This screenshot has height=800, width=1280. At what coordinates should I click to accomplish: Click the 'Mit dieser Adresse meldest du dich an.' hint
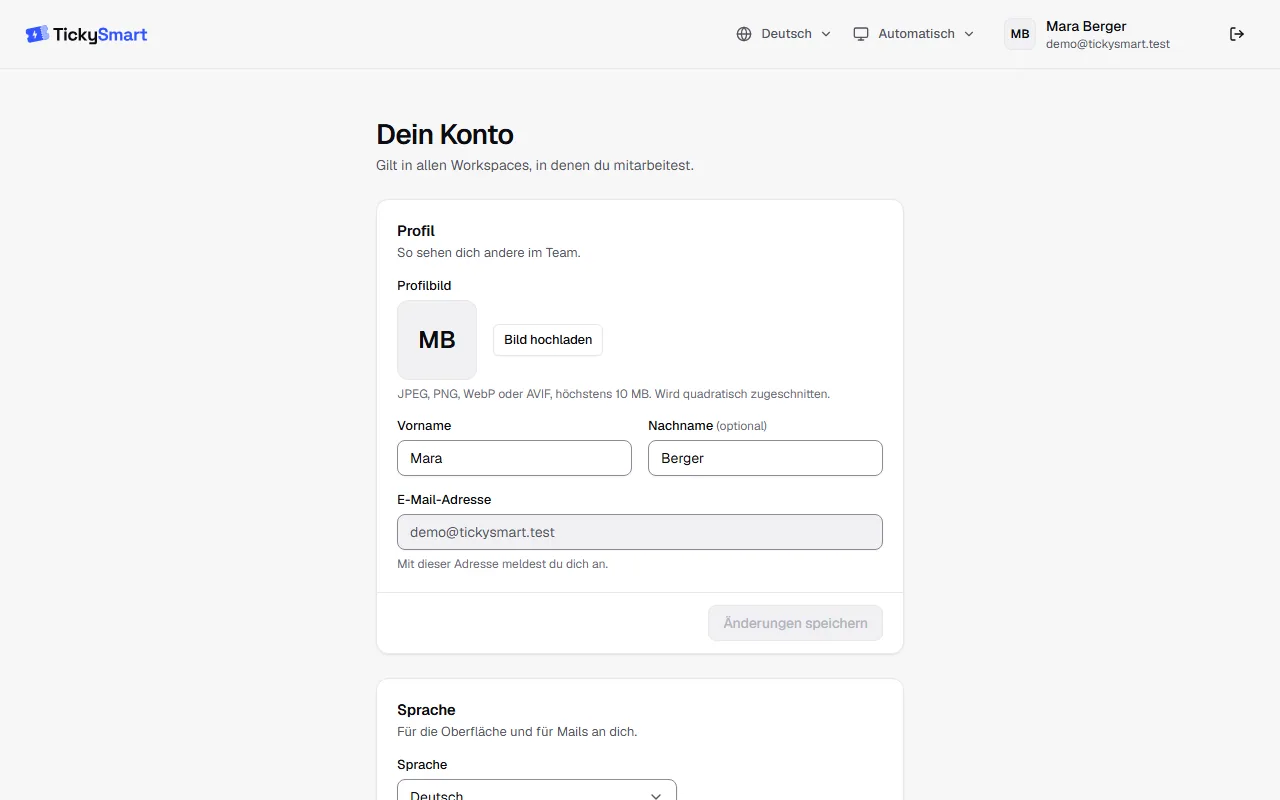[x=502, y=564]
